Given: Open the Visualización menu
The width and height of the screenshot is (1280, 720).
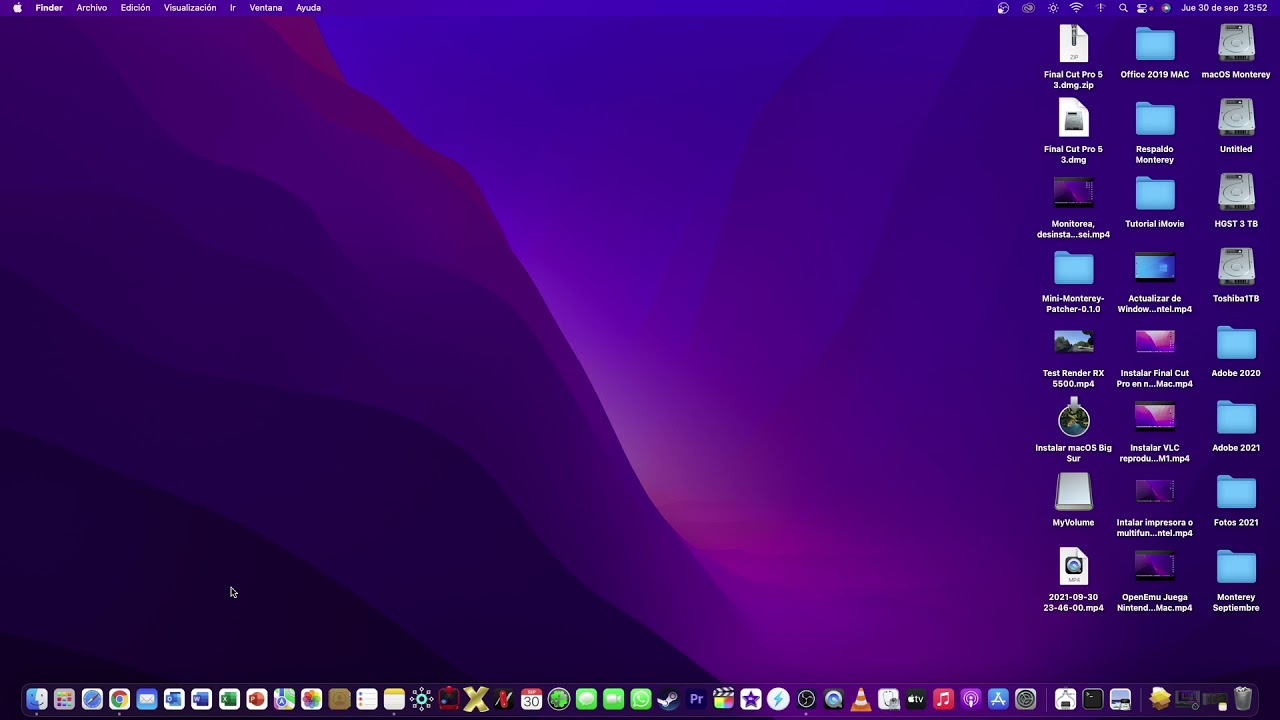Looking at the screenshot, I should [190, 8].
